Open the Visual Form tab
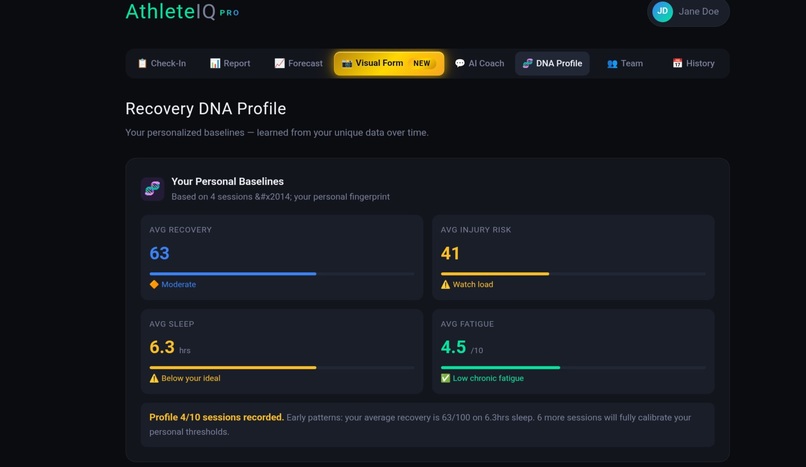This screenshot has height=467, width=806. (389, 63)
